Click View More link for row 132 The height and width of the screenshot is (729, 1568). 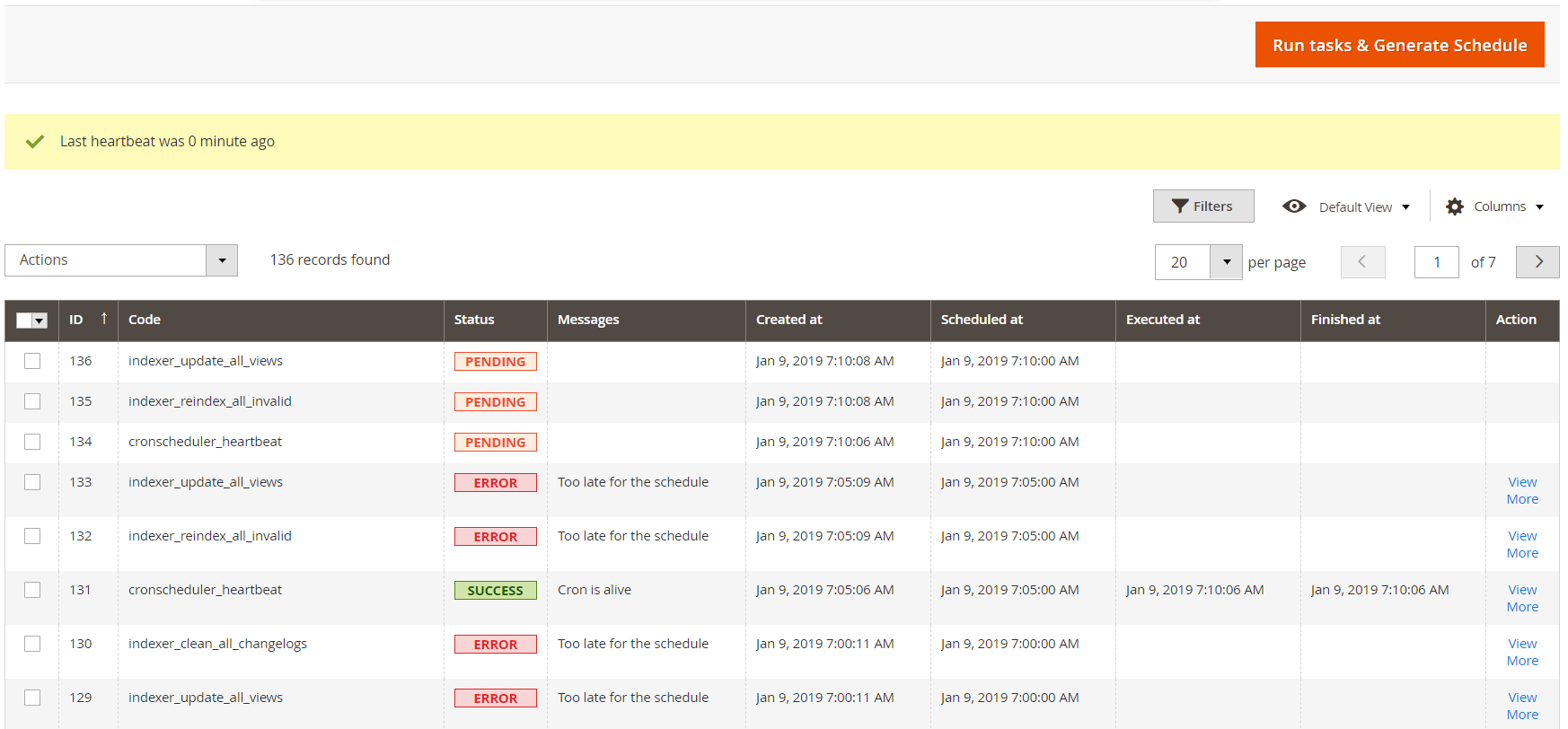[1522, 544]
